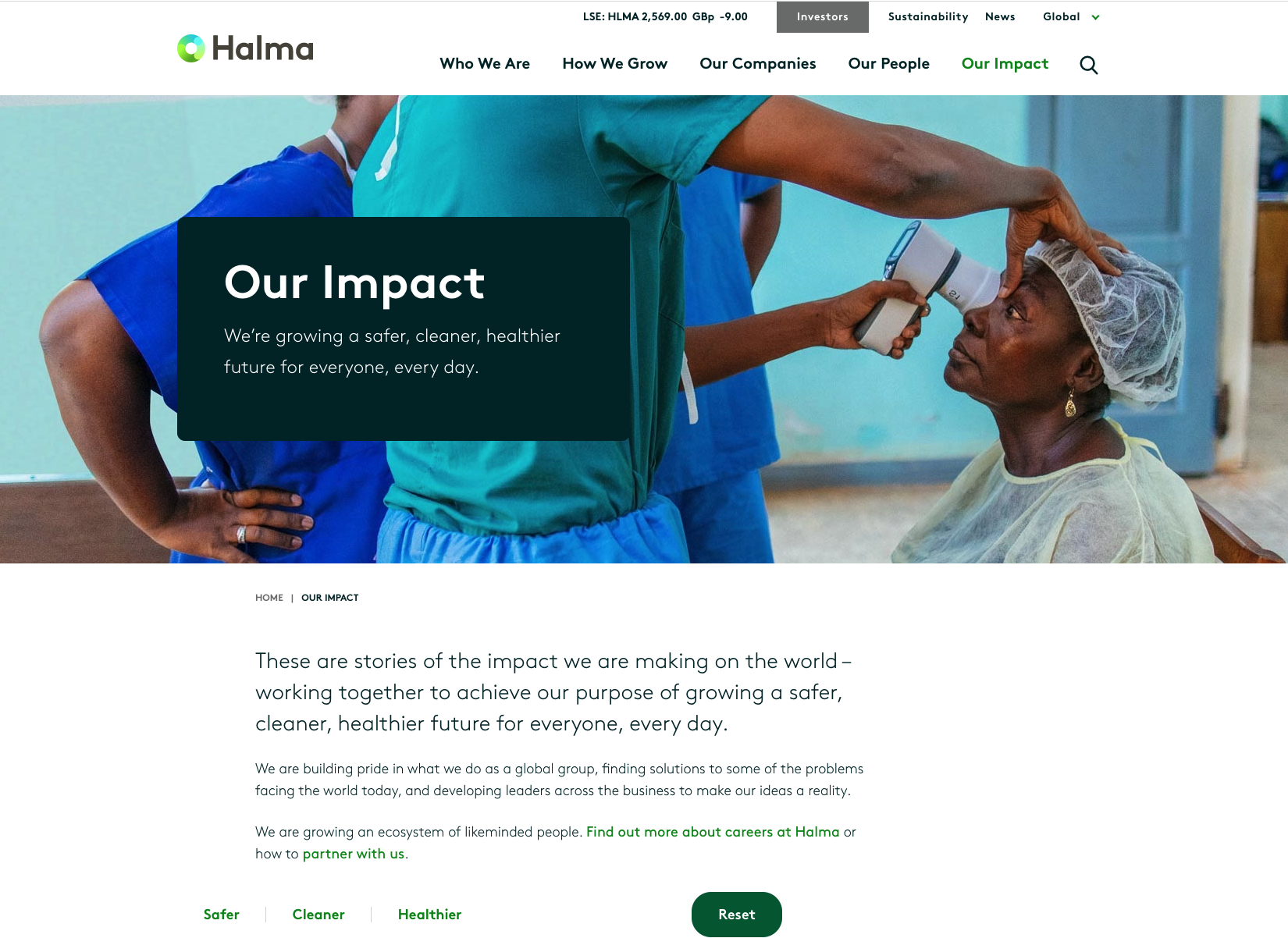
Task: Follow careers at Halma link
Action: coord(713,832)
